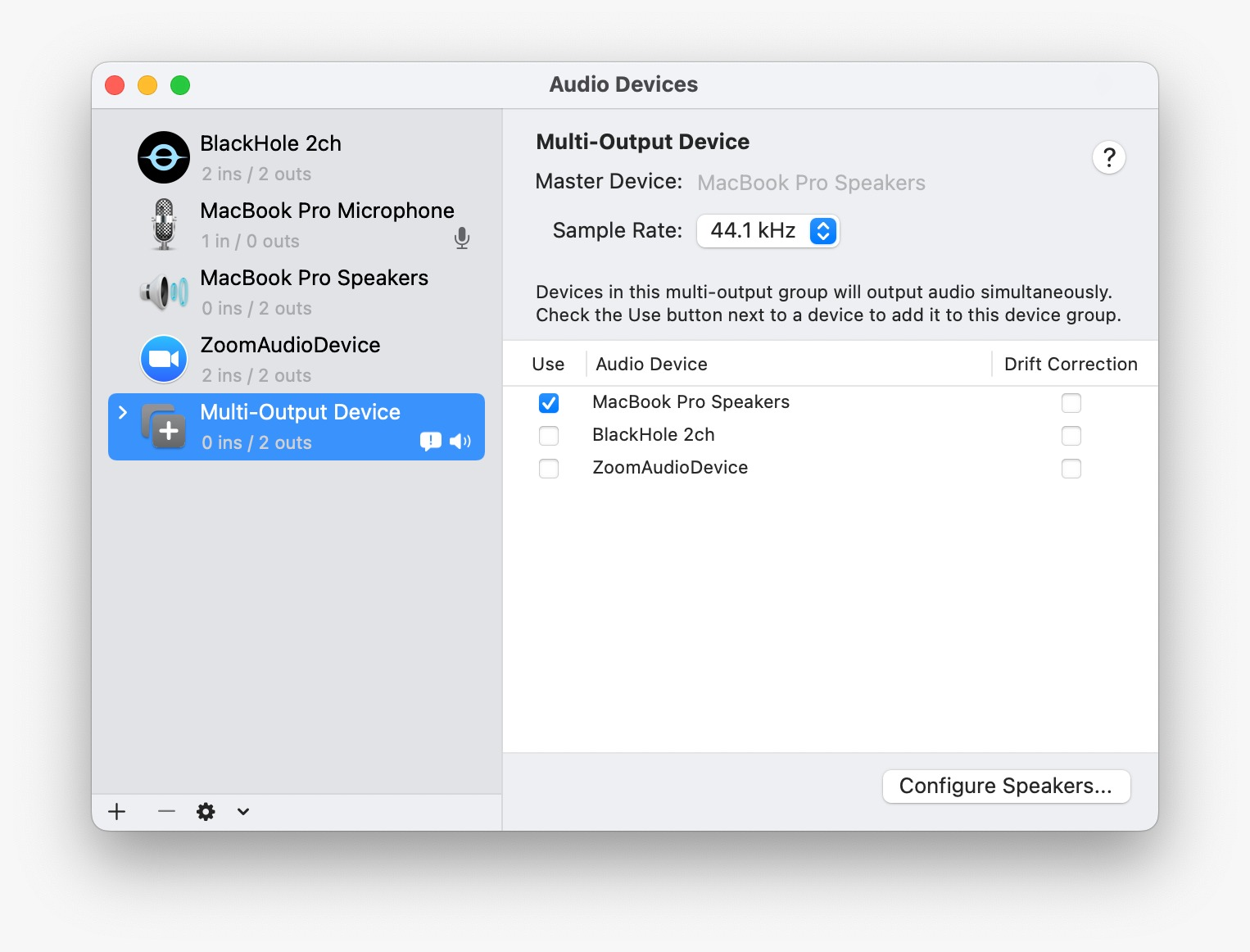The width and height of the screenshot is (1250, 952).
Task: Close the Audio Devices window
Action: [x=115, y=85]
